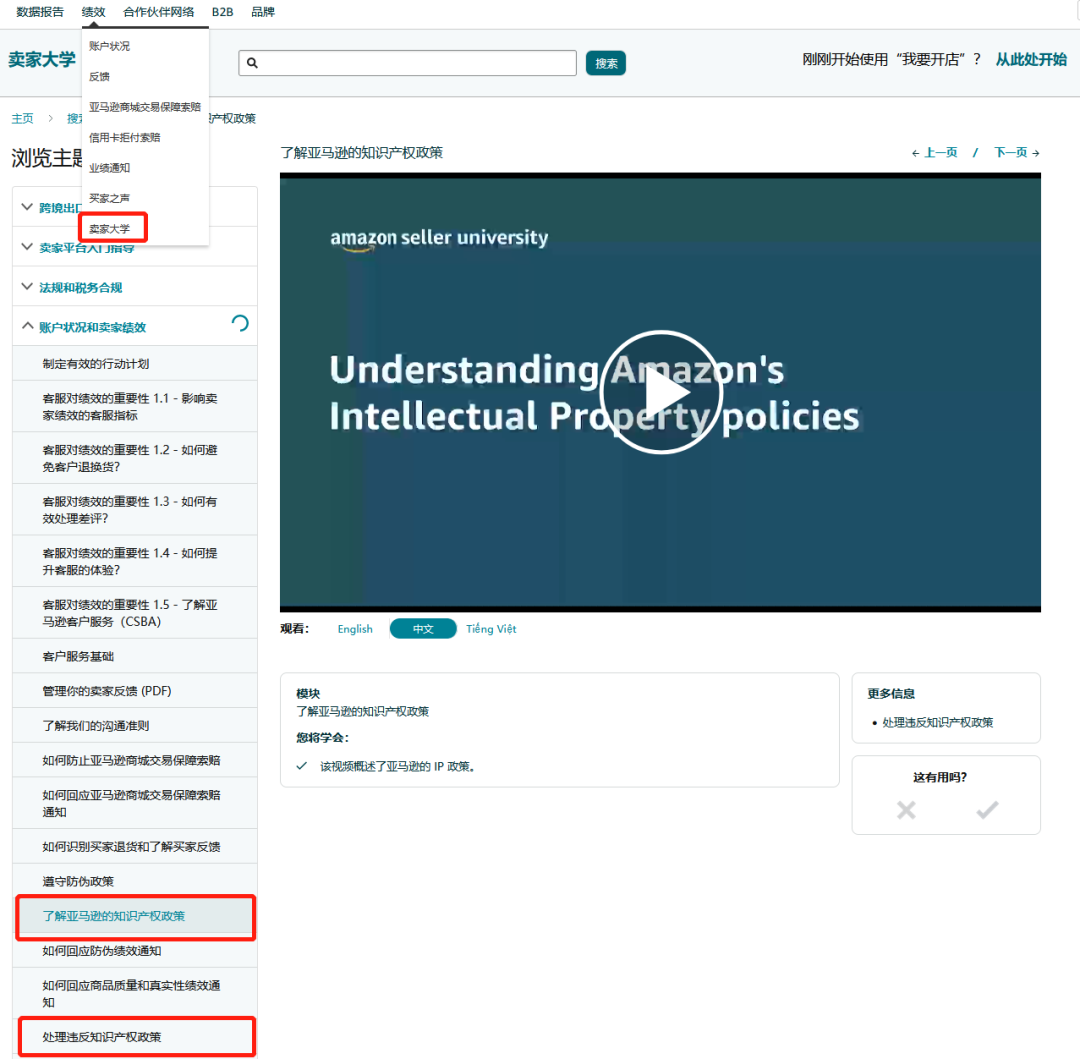The width and height of the screenshot is (1080, 1059).
Task: Open 如何回应防伪绩效通知 lesson
Action: click(x=135, y=950)
